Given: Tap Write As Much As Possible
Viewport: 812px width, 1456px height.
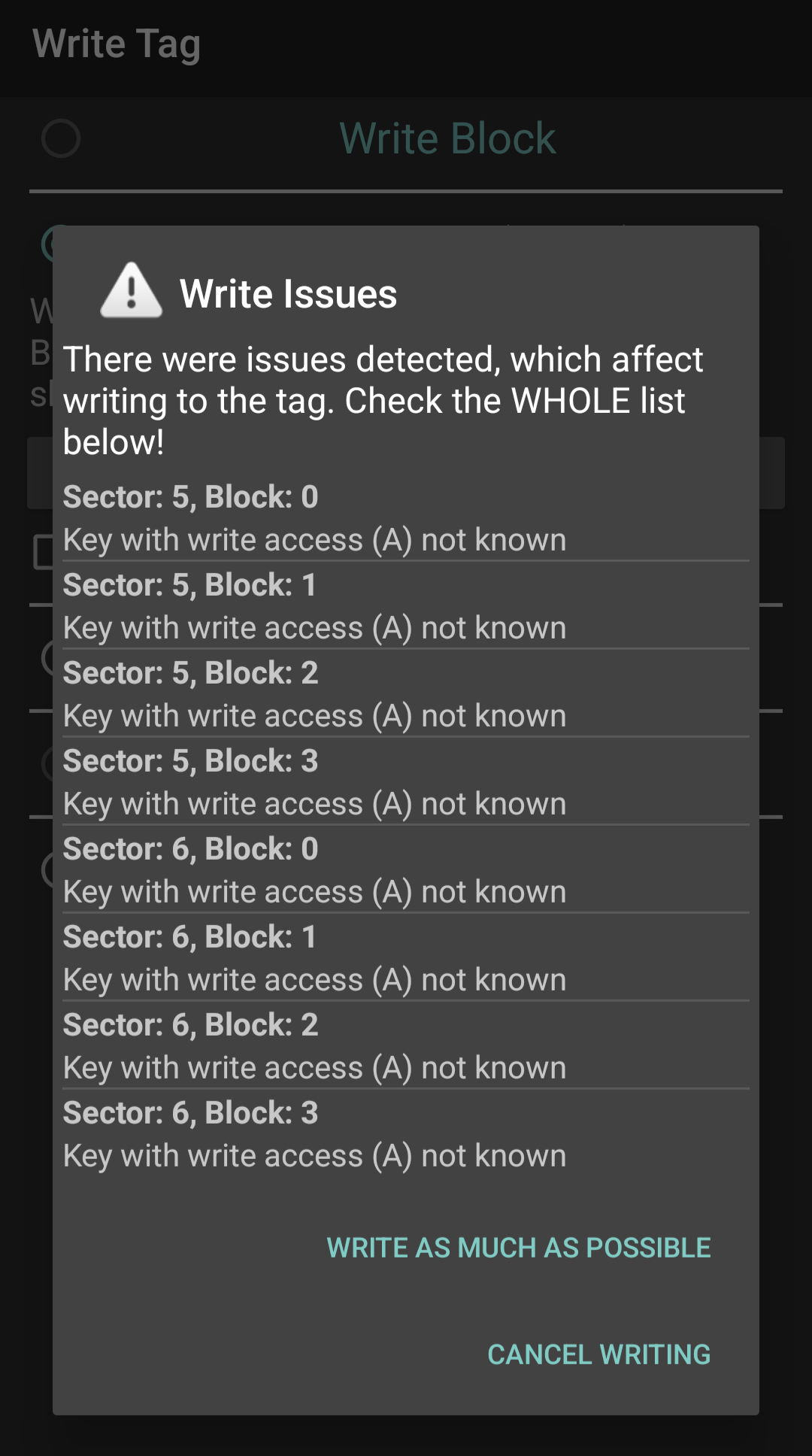Looking at the screenshot, I should [519, 1248].
